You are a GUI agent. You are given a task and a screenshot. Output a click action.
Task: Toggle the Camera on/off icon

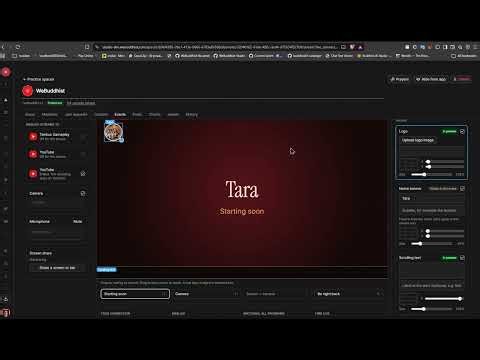[x=83, y=193]
